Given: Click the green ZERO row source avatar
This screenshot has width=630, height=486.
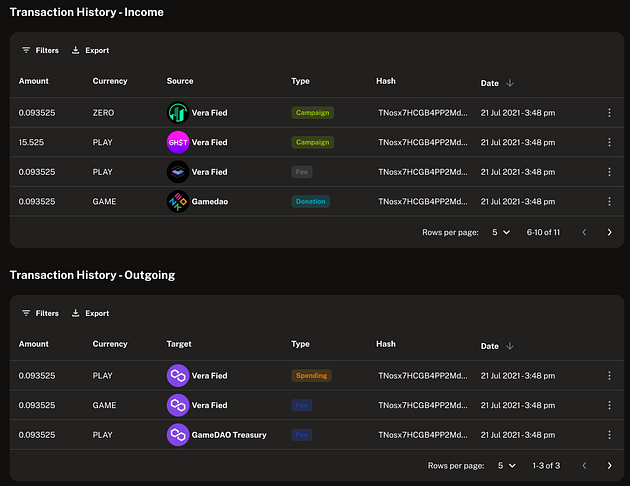Looking at the screenshot, I should point(177,113).
